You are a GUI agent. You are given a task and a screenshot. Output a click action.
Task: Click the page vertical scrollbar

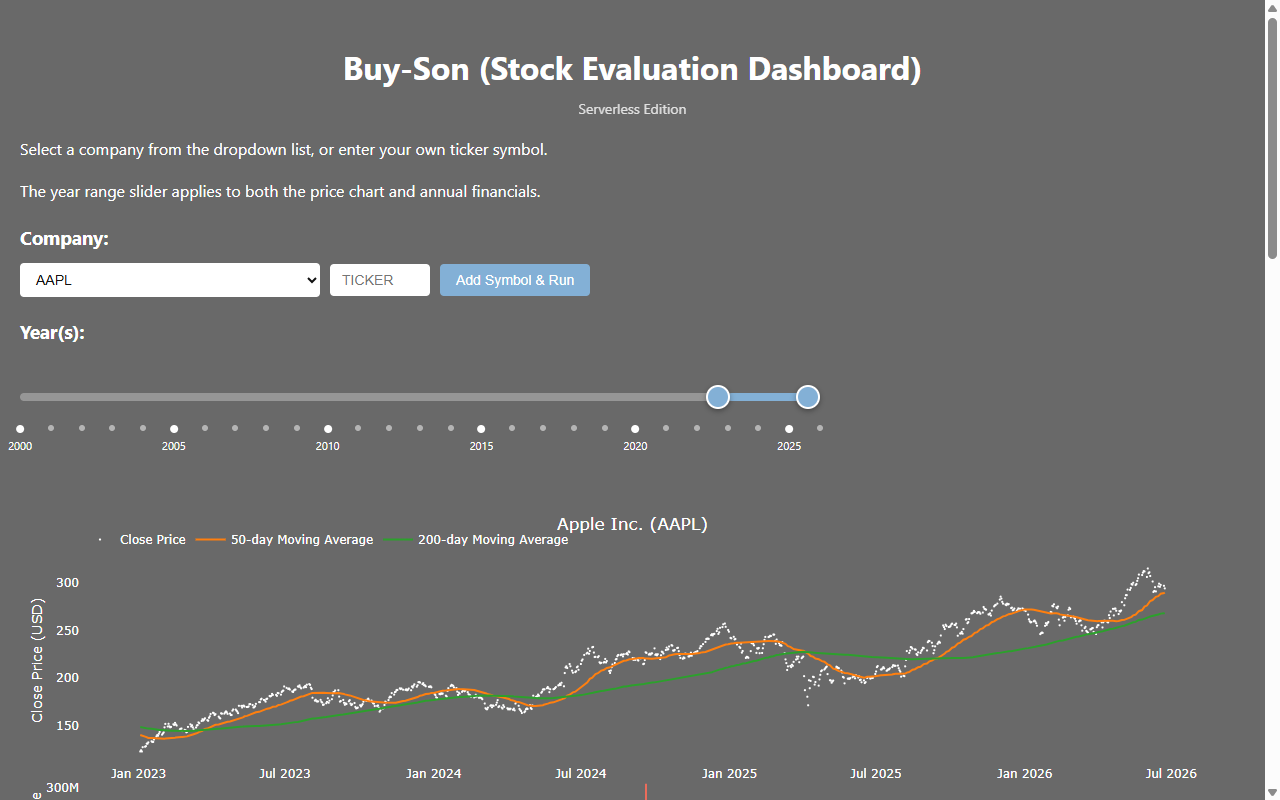coord(1272,140)
